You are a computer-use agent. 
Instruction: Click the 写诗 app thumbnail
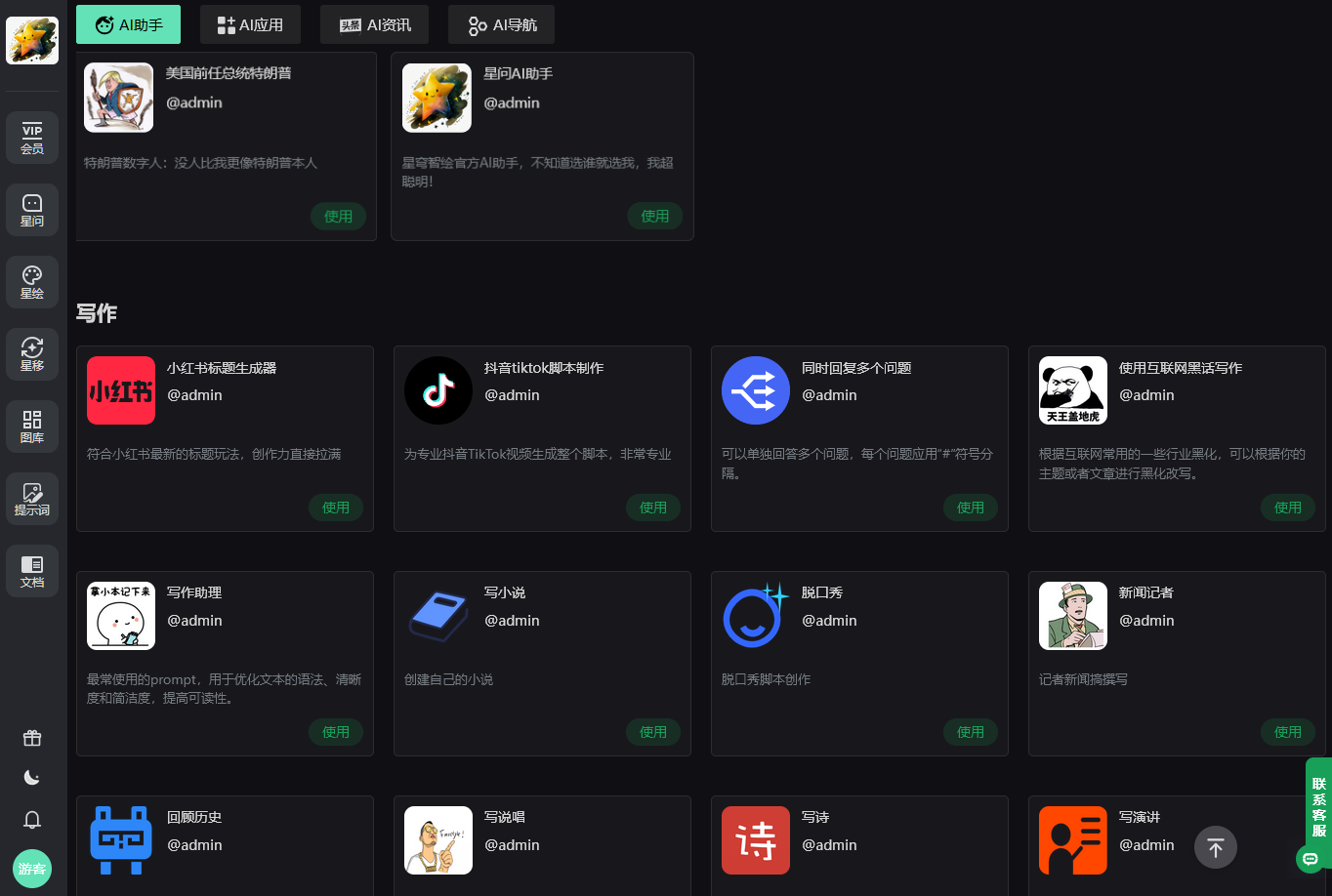756,840
